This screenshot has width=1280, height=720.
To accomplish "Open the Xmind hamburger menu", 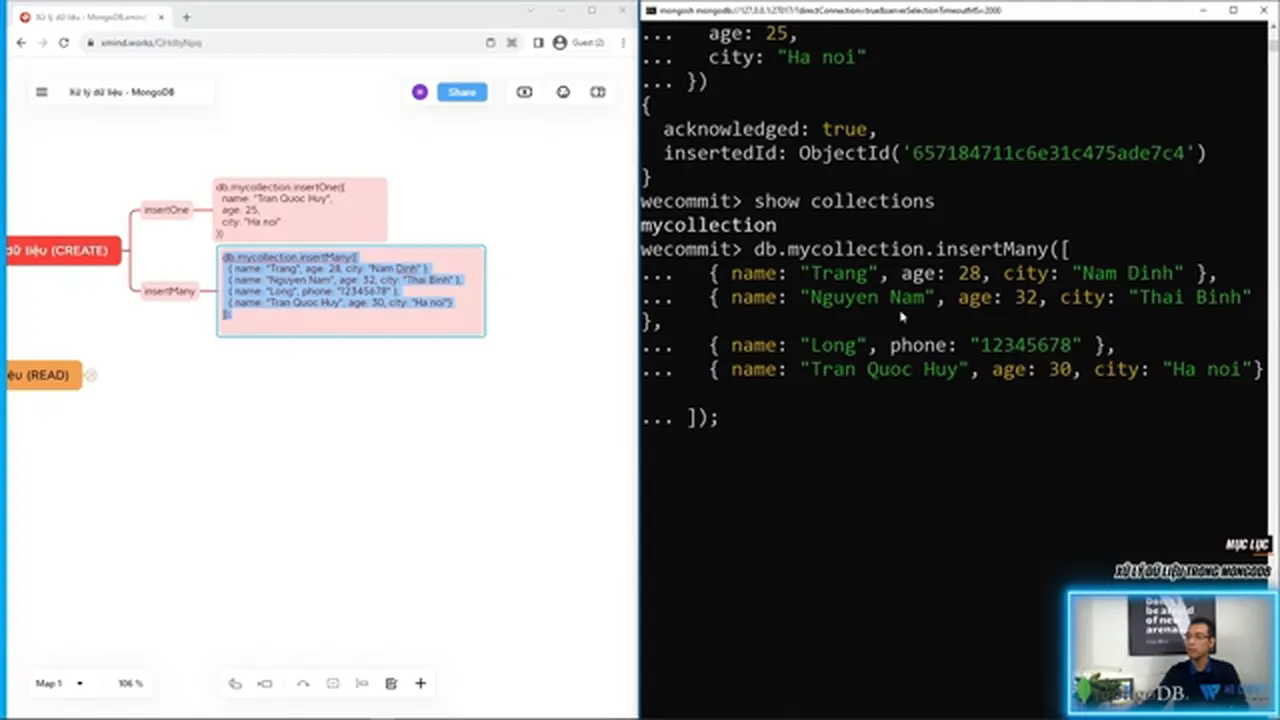I will (41, 92).
